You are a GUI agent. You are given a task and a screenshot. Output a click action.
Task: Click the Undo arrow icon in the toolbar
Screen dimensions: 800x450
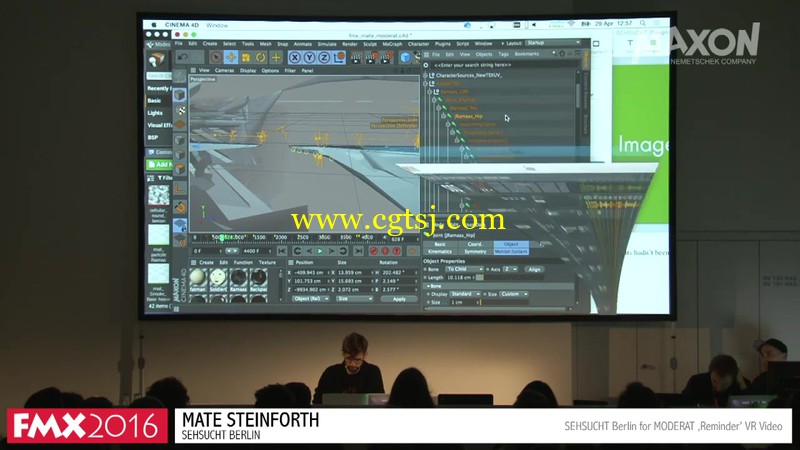click(183, 57)
